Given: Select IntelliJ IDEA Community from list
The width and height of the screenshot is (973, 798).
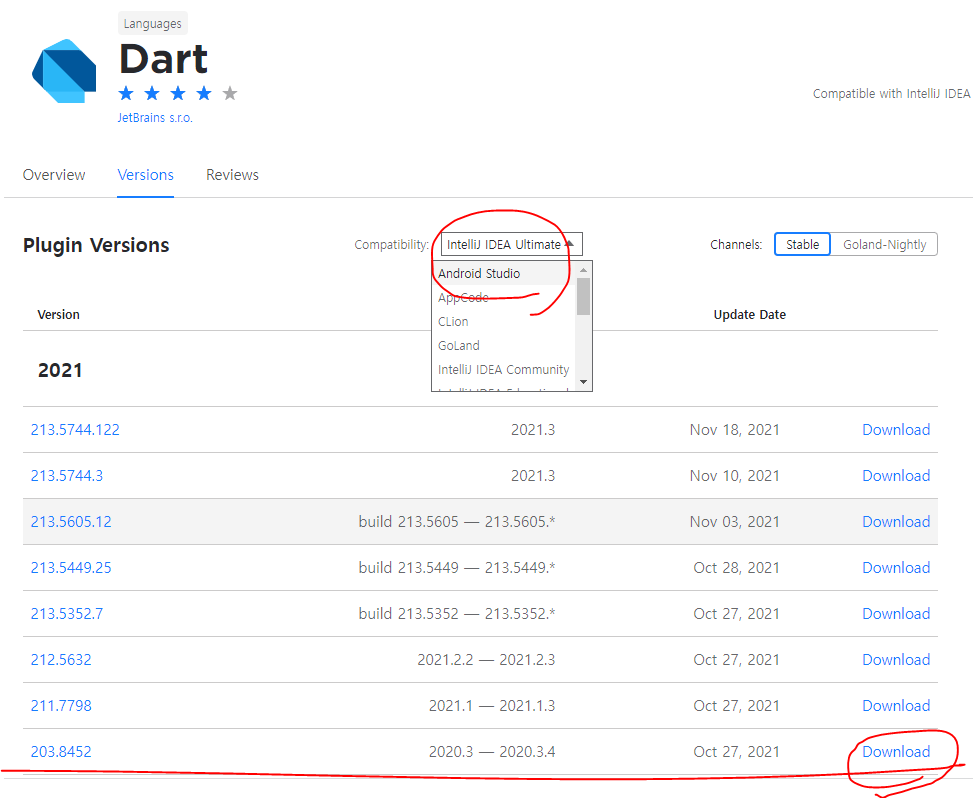Looking at the screenshot, I should pos(503,369).
